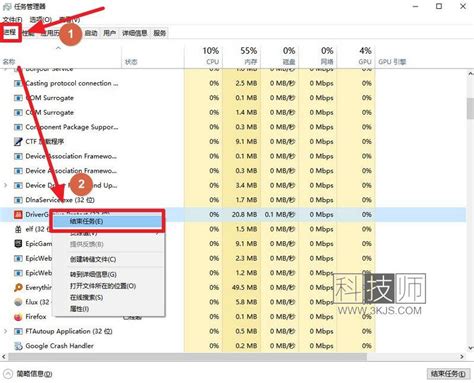Click the horizontal scrollbar right arrow
Screen dimensions: 474x383
[x=462, y=357]
